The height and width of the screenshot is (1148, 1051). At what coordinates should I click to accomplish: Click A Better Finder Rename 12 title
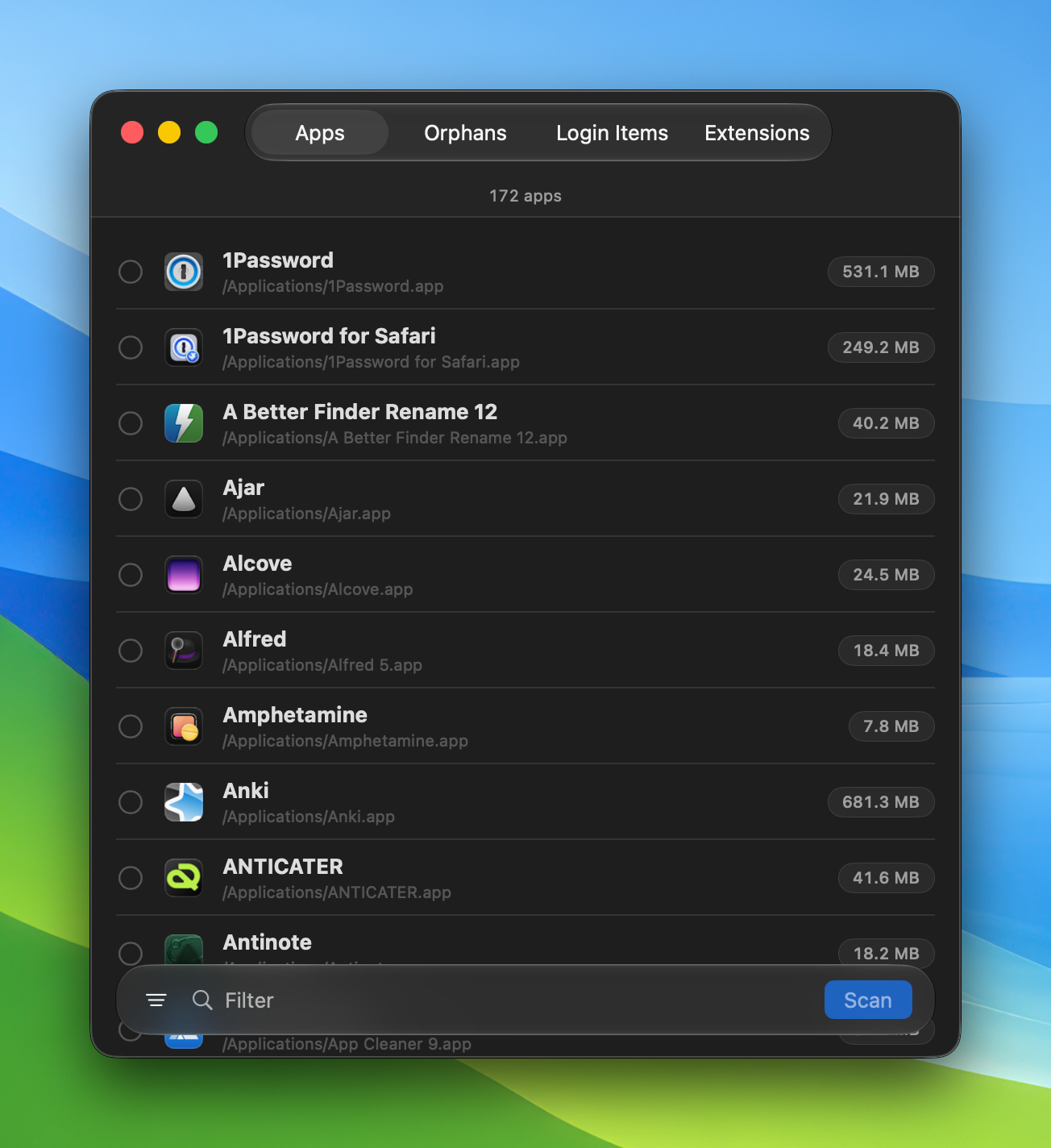(359, 412)
